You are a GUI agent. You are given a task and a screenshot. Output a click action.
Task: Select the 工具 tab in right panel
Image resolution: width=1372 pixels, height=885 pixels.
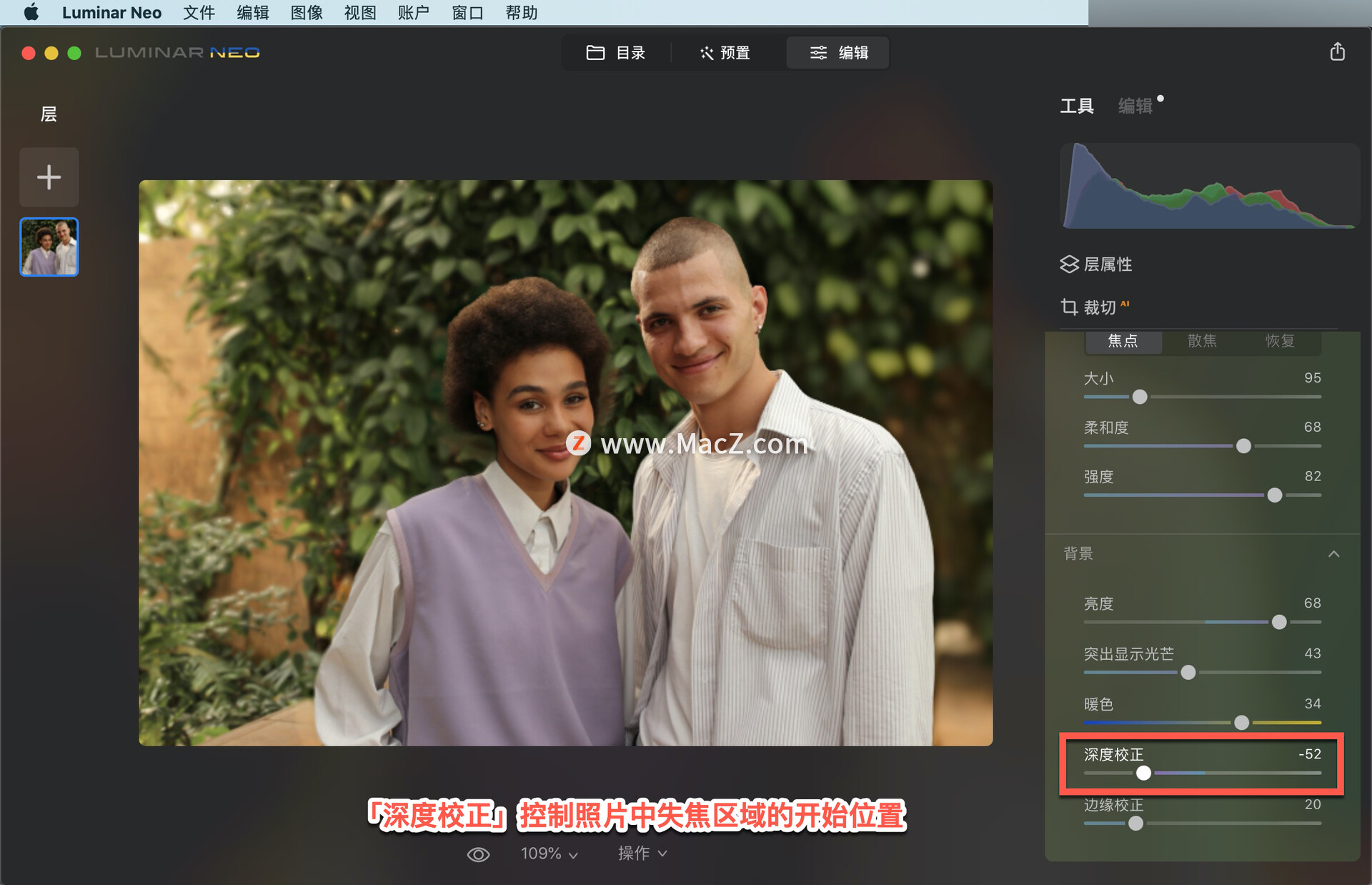click(x=1077, y=106)
